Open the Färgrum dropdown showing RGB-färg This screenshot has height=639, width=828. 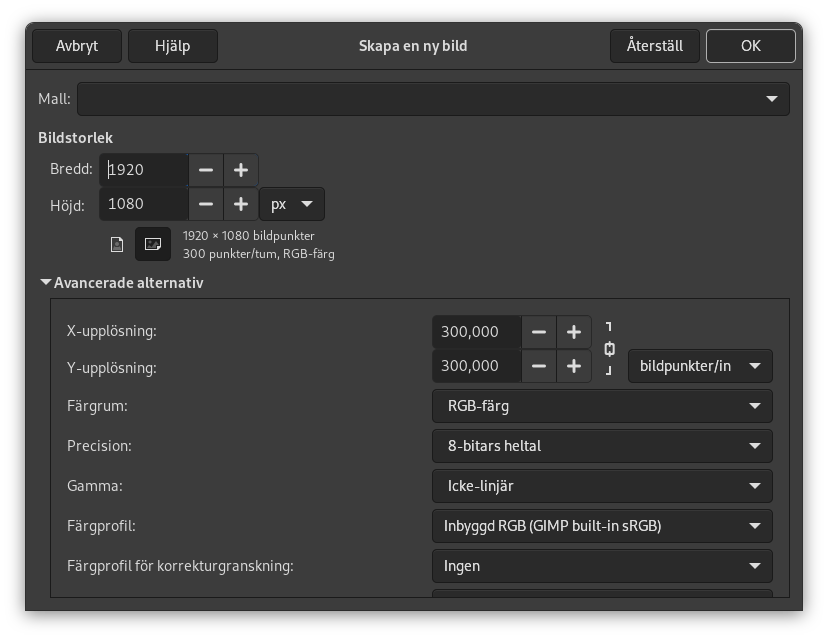602,406
